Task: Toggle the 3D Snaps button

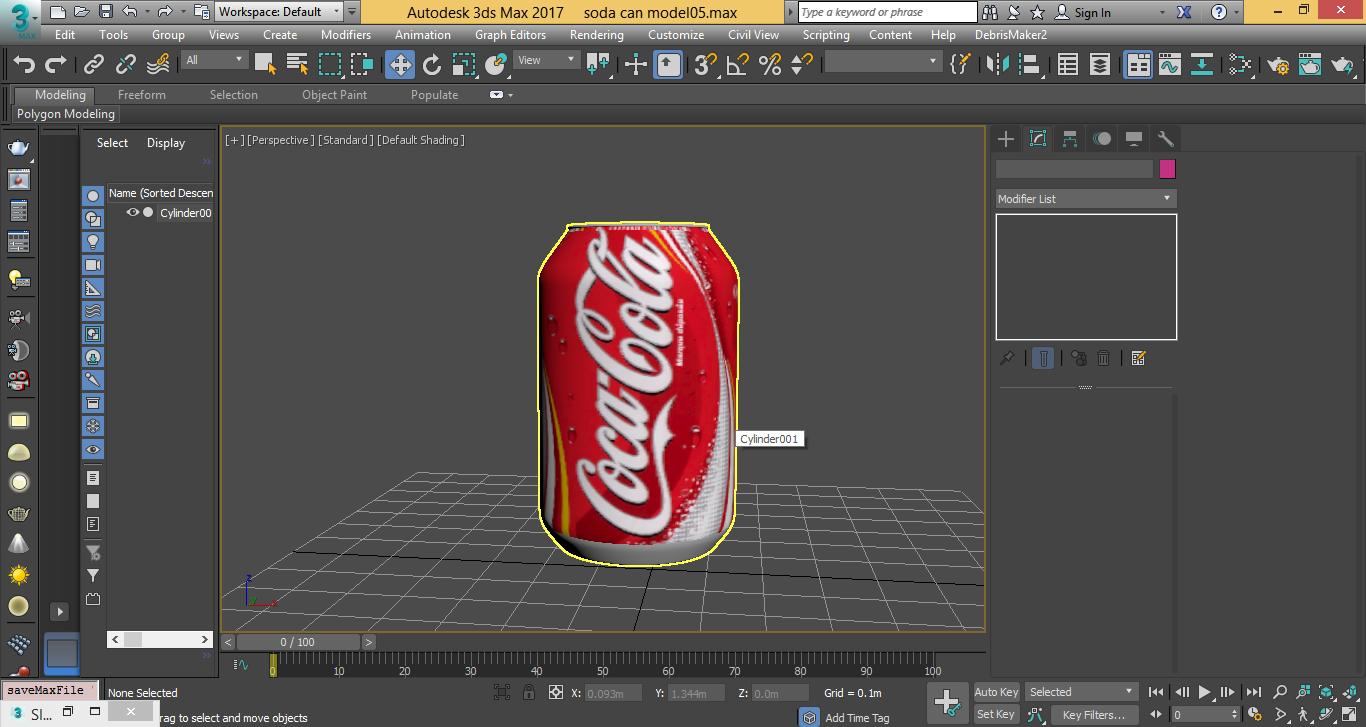Action: coord(706,65)
